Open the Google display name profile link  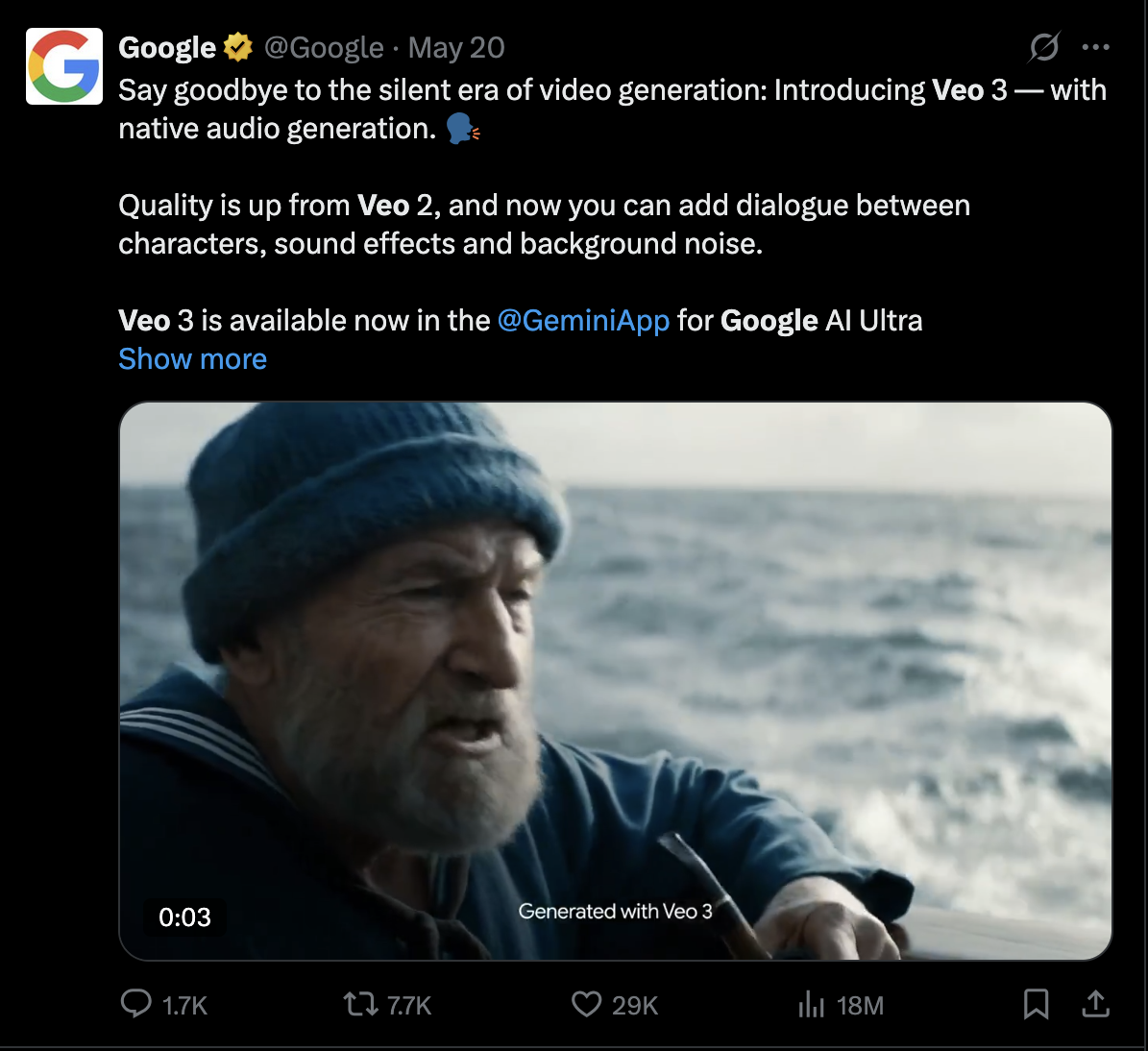tap(167, 47)
